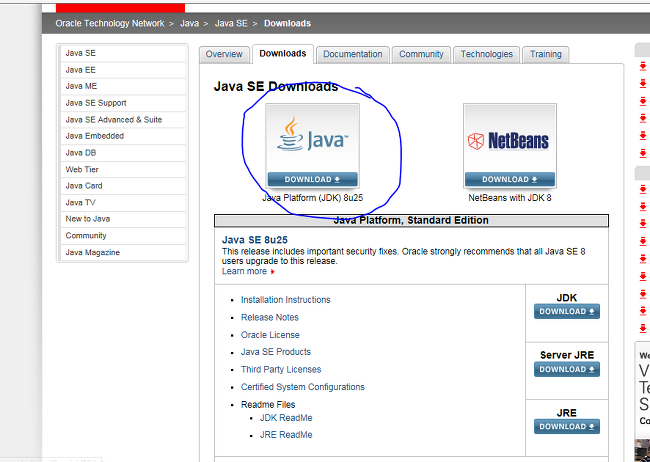Click the Java SE breadcrumb link
The height and width of the screenshot is (462, 650).
tap(231, 24)
